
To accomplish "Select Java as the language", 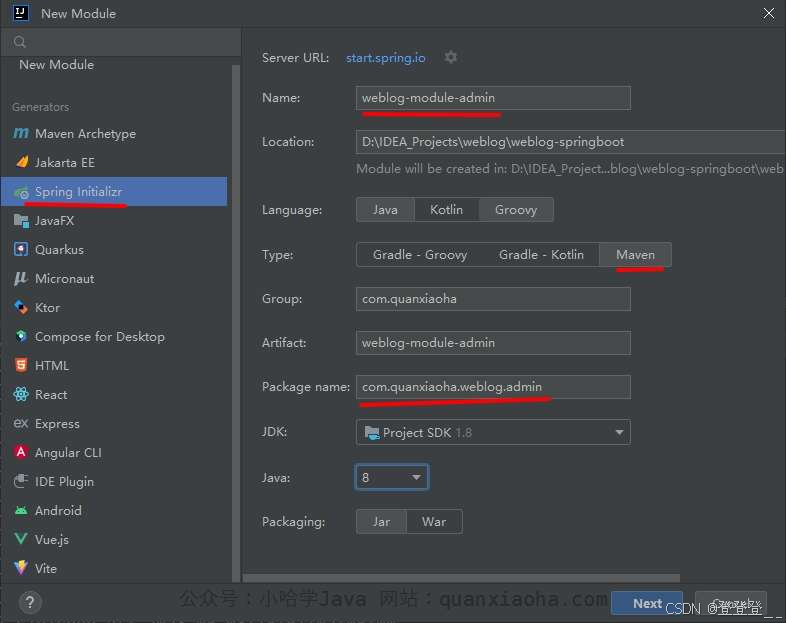I will click(x=385, y=210).
